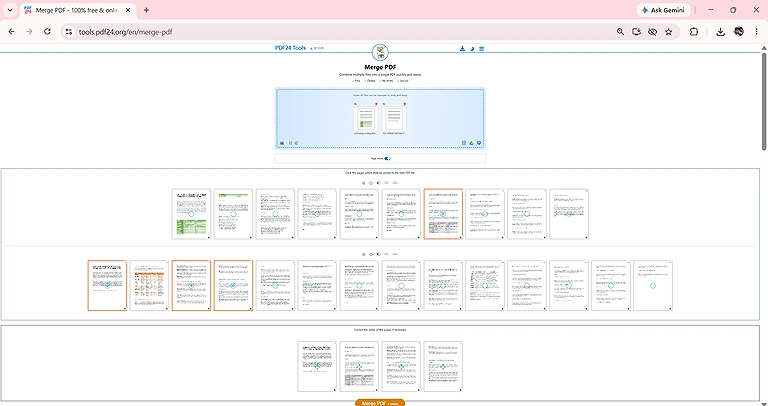Remove the second uploaded file

405,104
